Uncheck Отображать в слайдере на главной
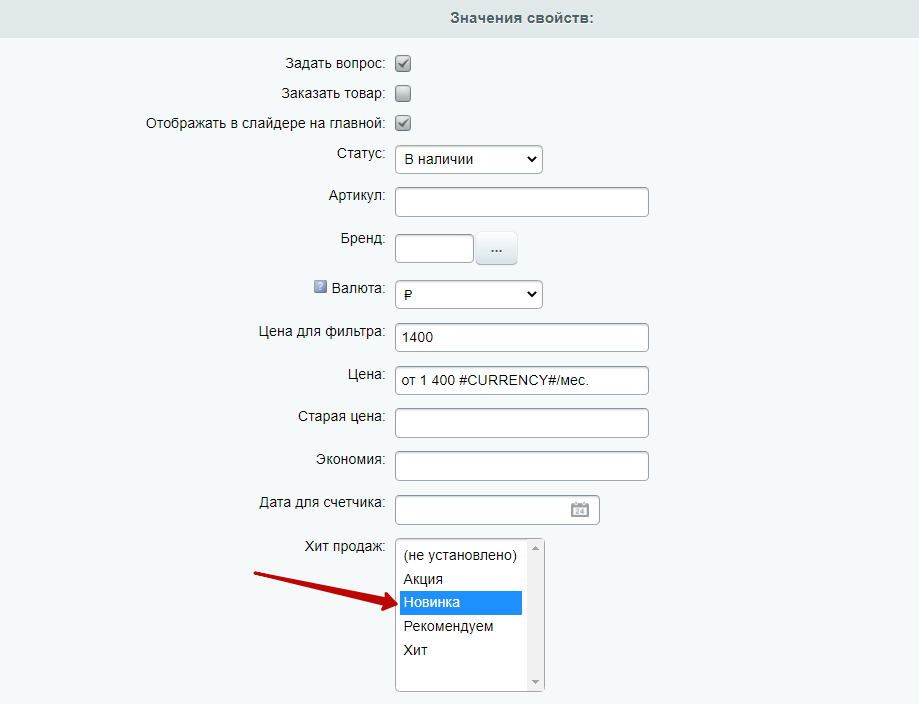The height and width of the screenshot is (704, 919). coord(403,123)
